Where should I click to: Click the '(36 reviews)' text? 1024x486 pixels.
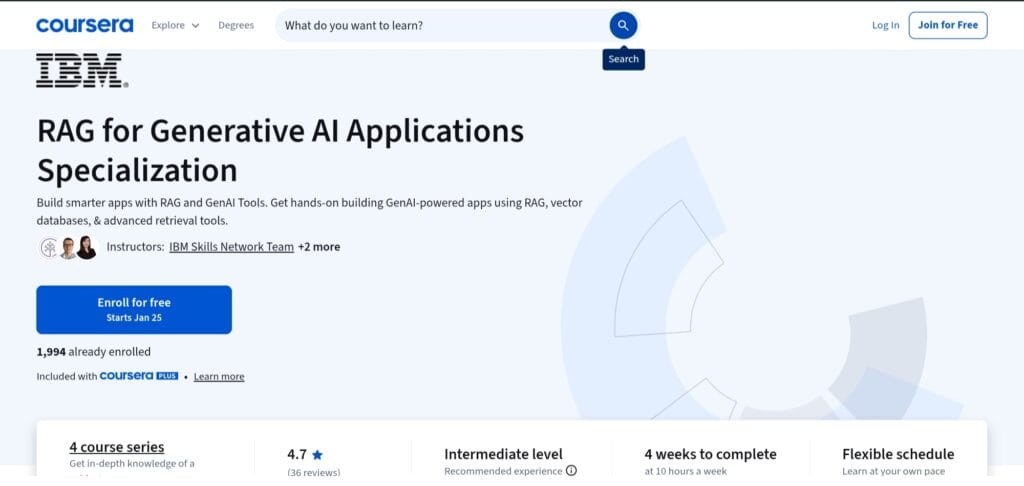[313, 472]
